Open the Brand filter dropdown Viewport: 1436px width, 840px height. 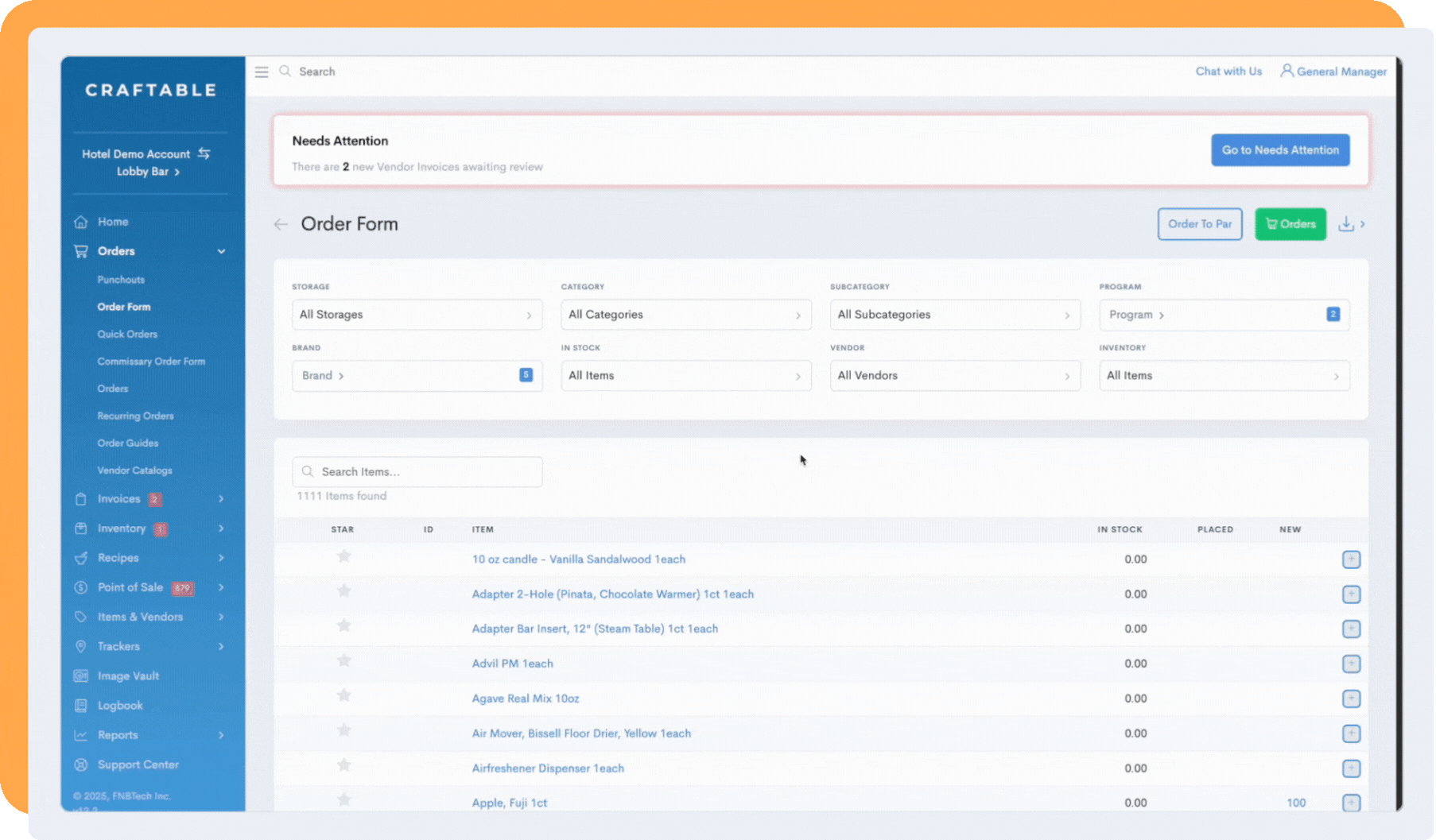pos(417,376)
